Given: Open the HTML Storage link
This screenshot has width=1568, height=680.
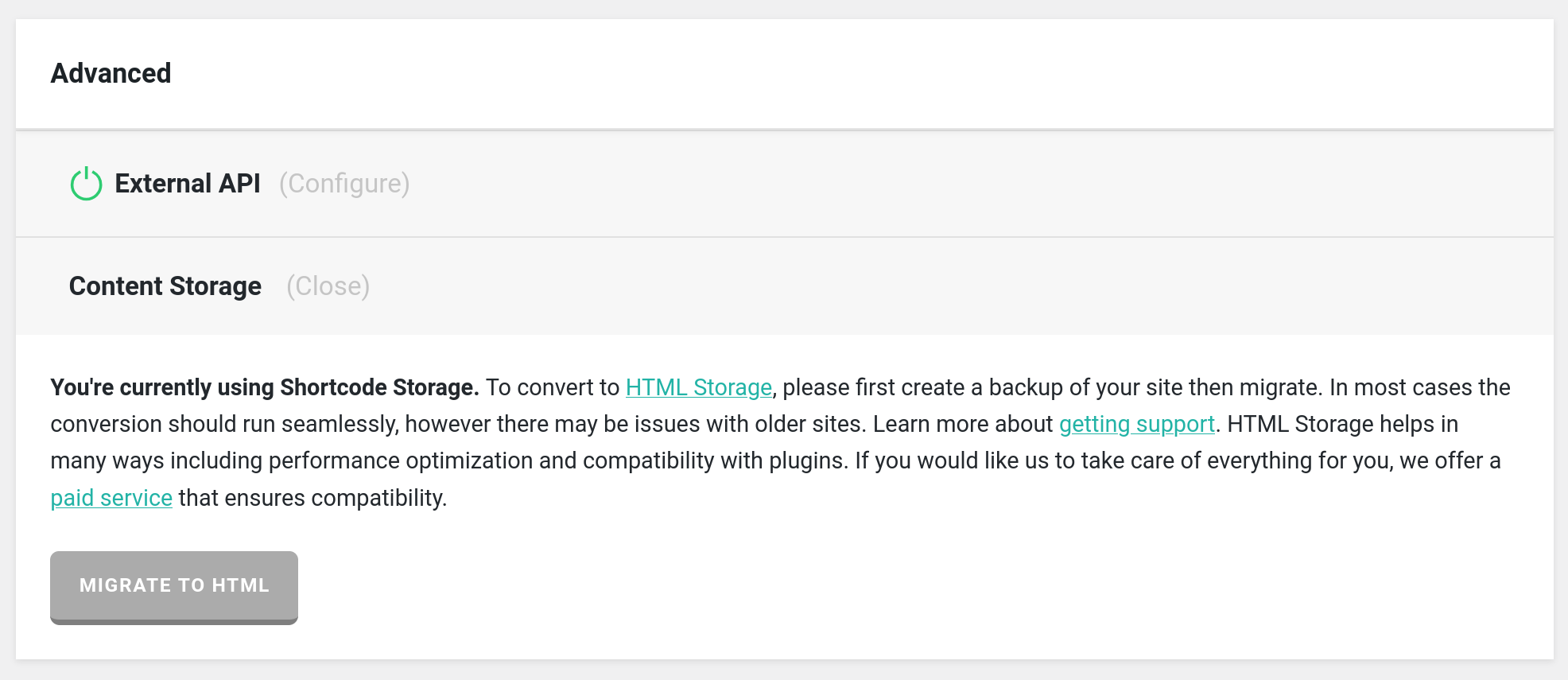Looking at the screenshot, I should [698, 387].
